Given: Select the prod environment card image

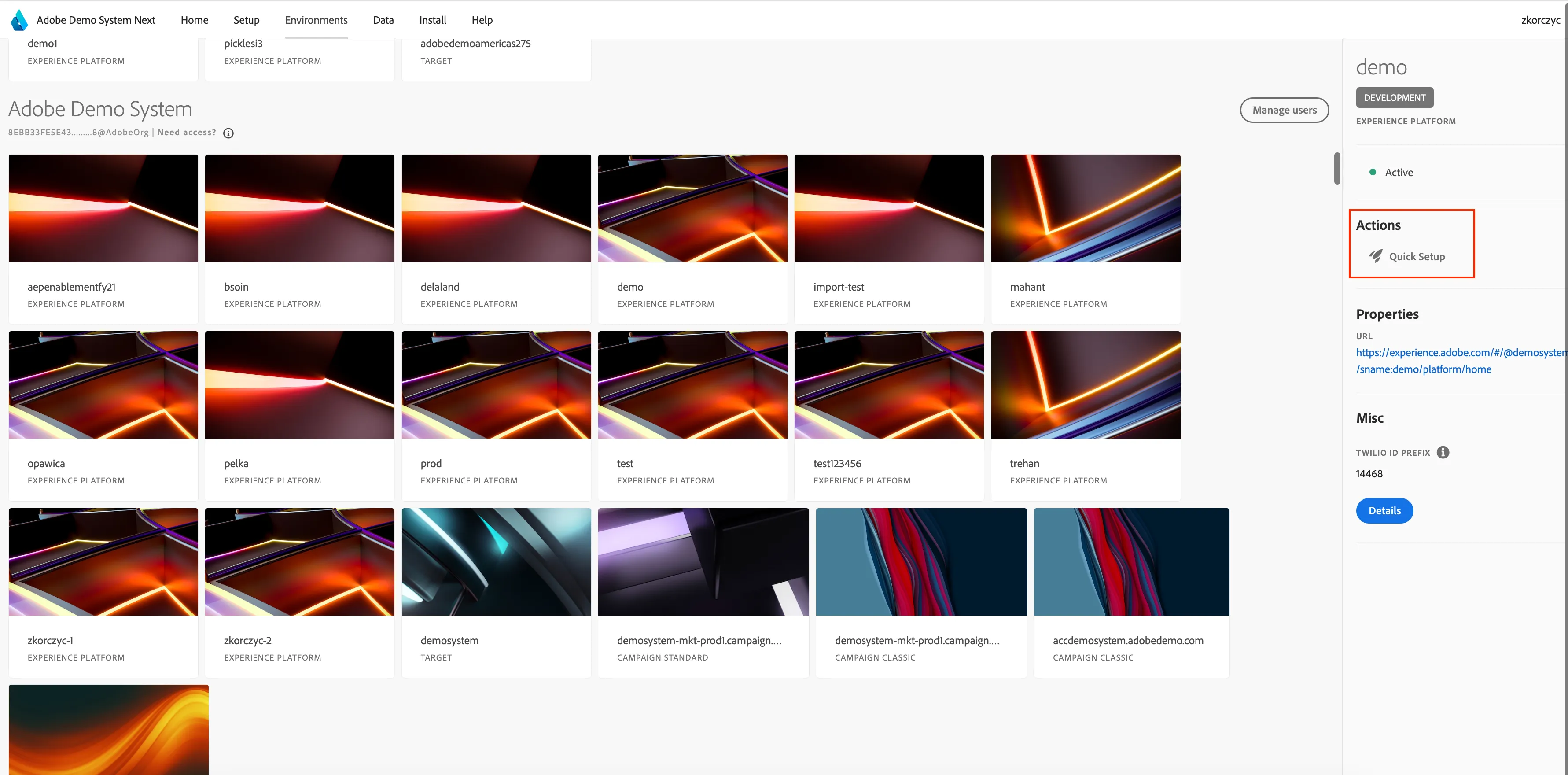Looking at the screenshot, I should (x=496, y=385).
